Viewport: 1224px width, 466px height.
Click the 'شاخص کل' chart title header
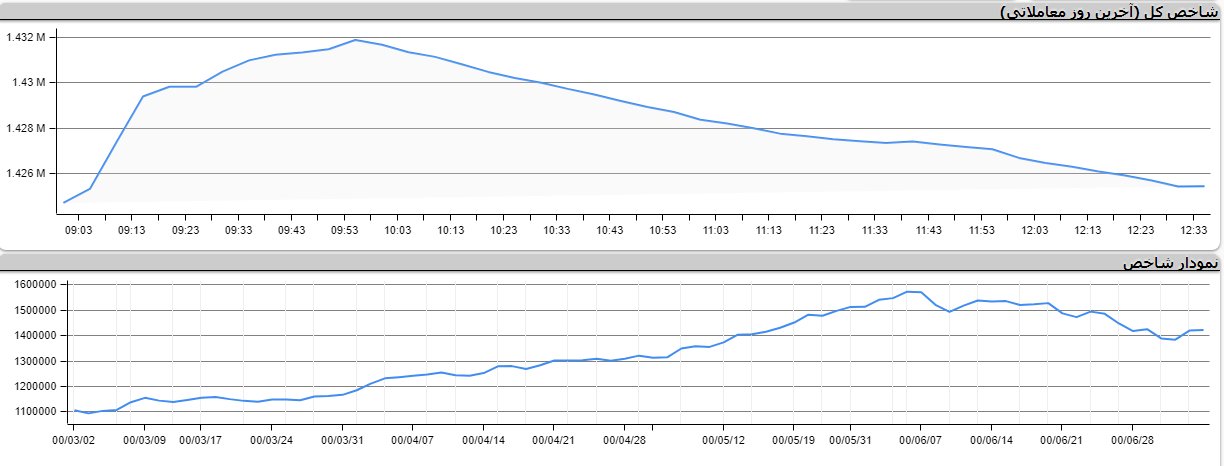coord(1109,12)
